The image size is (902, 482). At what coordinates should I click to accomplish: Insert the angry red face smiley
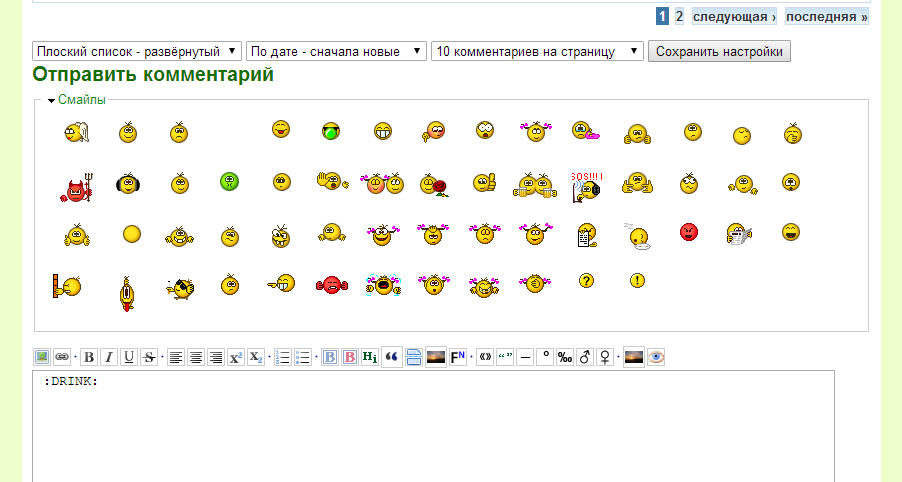[x=689, y=232]
